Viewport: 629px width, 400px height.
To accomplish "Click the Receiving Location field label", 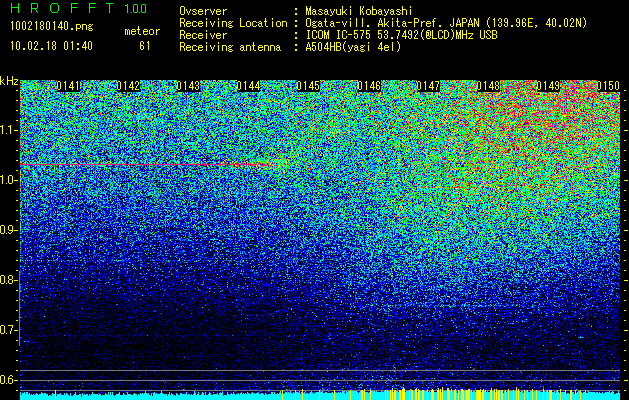I will point(233,24).
